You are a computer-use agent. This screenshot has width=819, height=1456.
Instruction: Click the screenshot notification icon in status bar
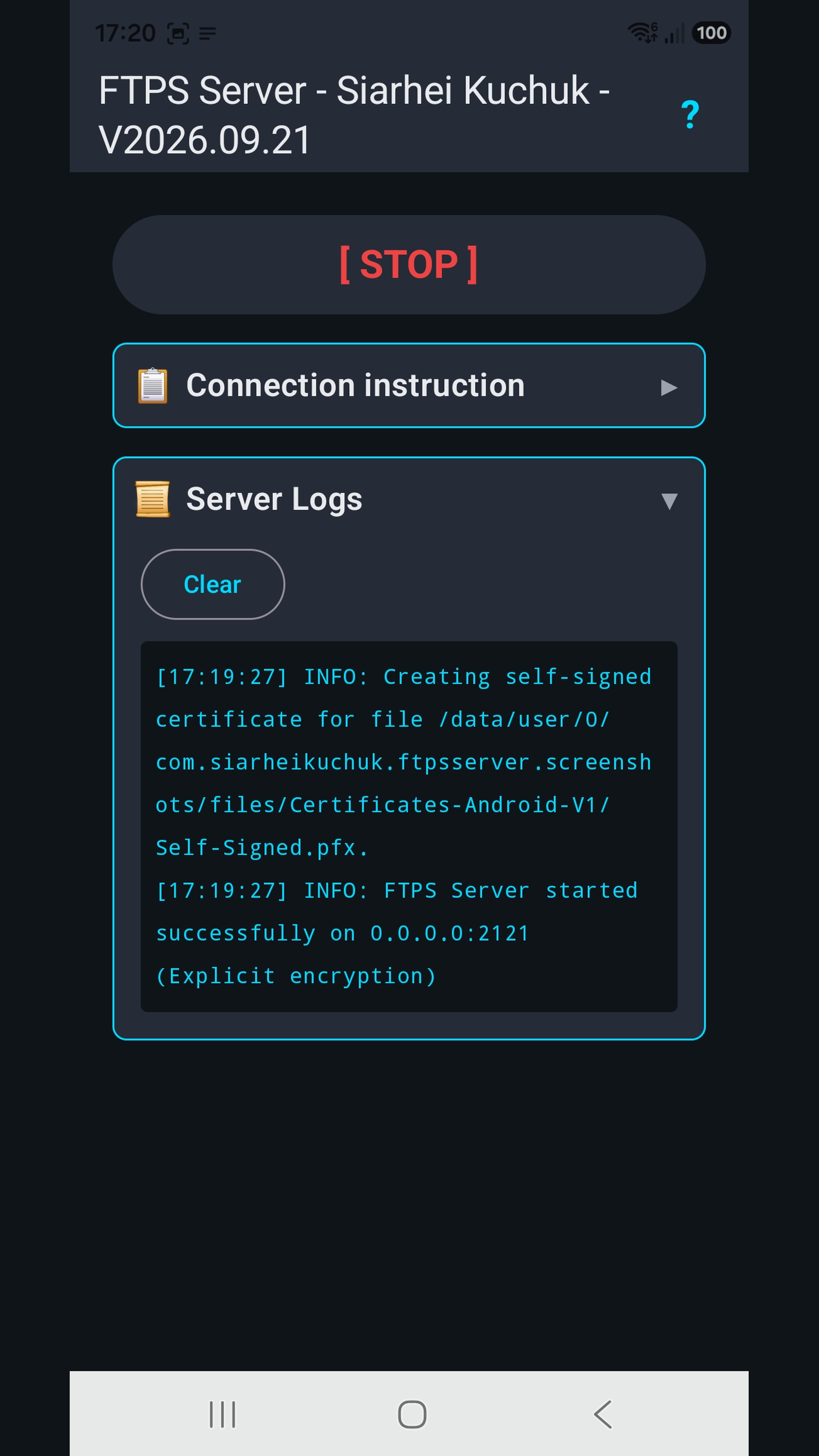click(178, 33)
